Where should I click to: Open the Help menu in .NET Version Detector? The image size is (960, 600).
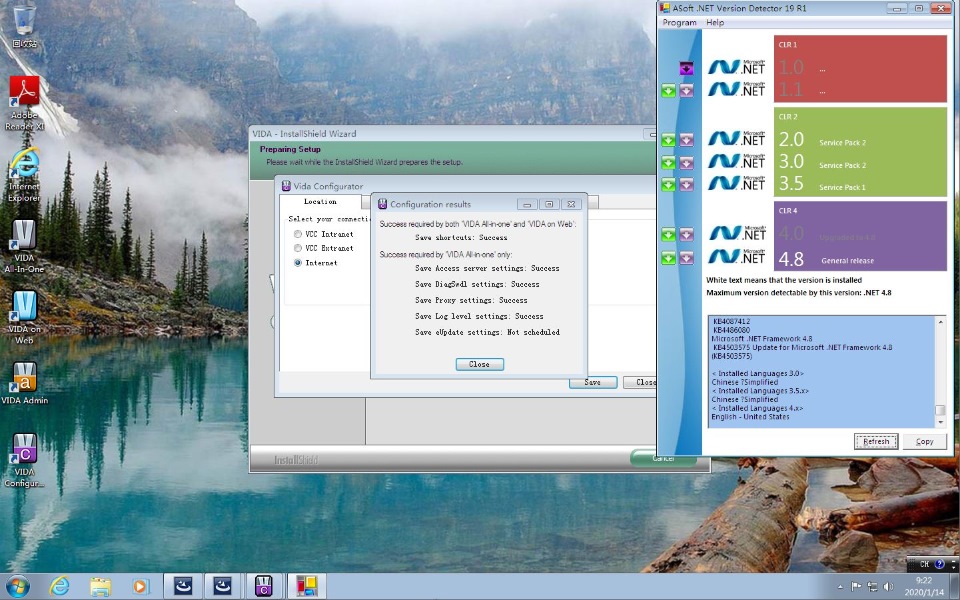(715, 23)
